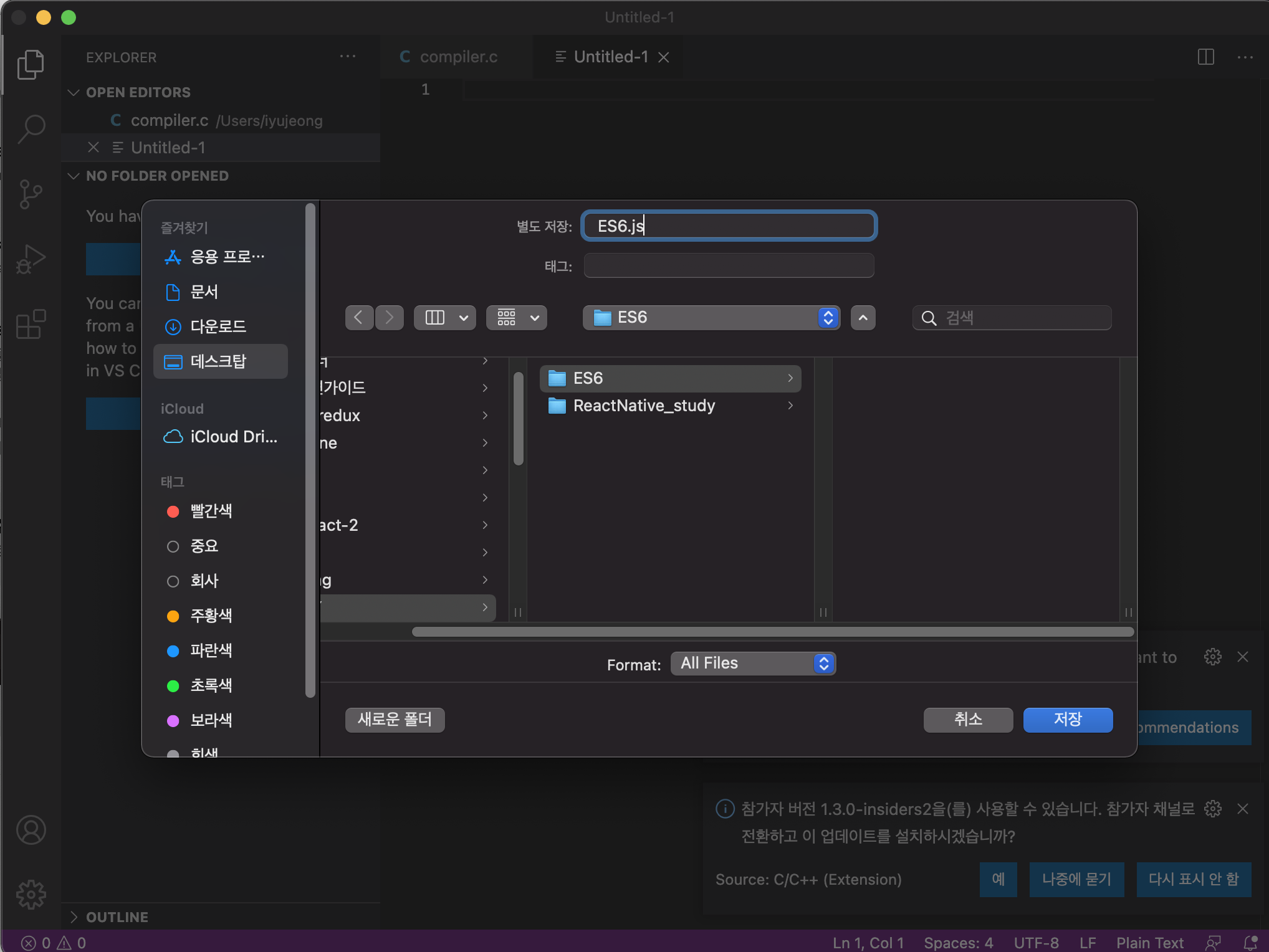This screenshot has width=1269, height=952.
Task: Open the Manage gear in activity bar
Action: 31,895
